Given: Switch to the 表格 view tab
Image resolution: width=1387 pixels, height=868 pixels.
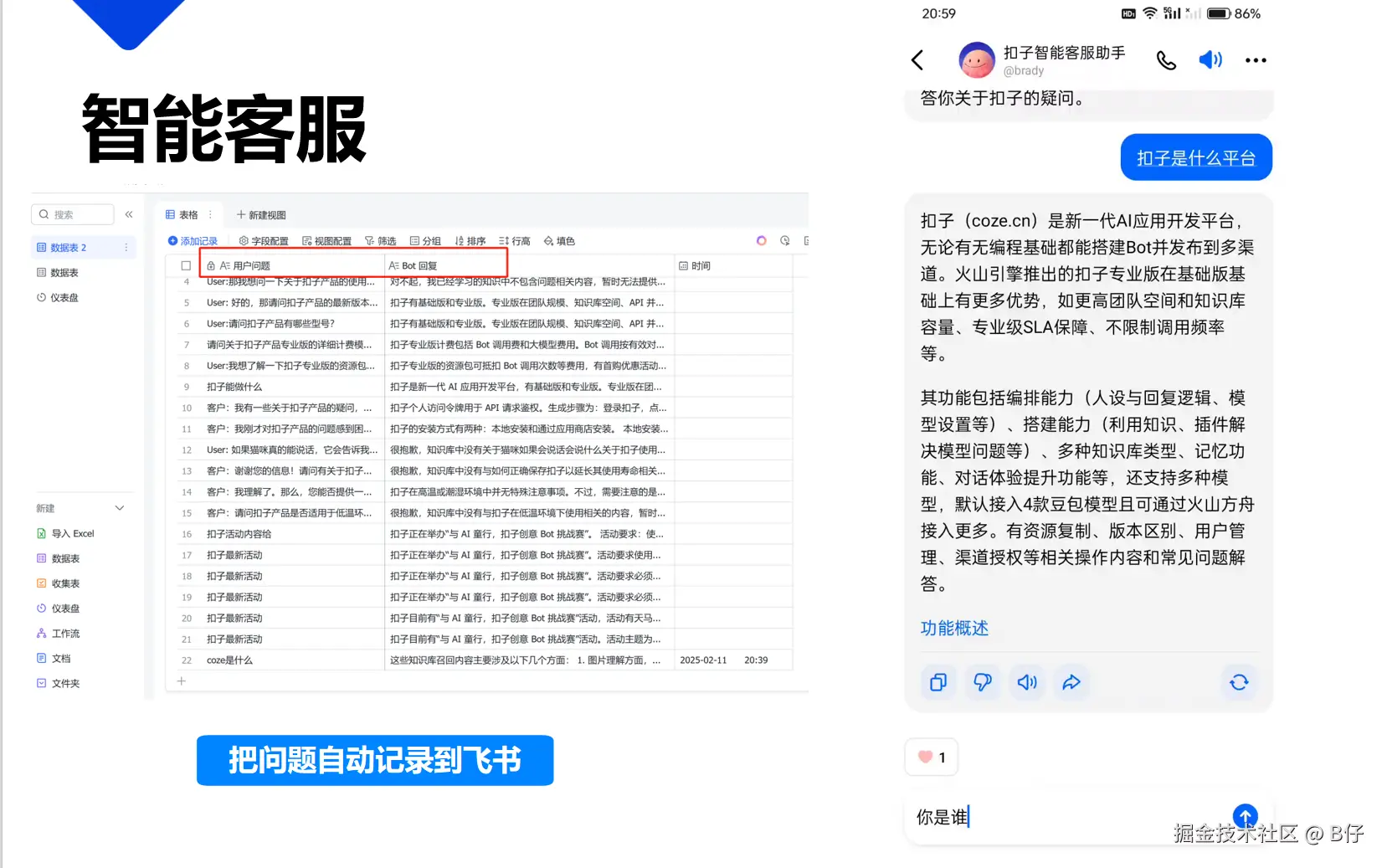Looking at the screenshot, I should click(x=182, y=215).
